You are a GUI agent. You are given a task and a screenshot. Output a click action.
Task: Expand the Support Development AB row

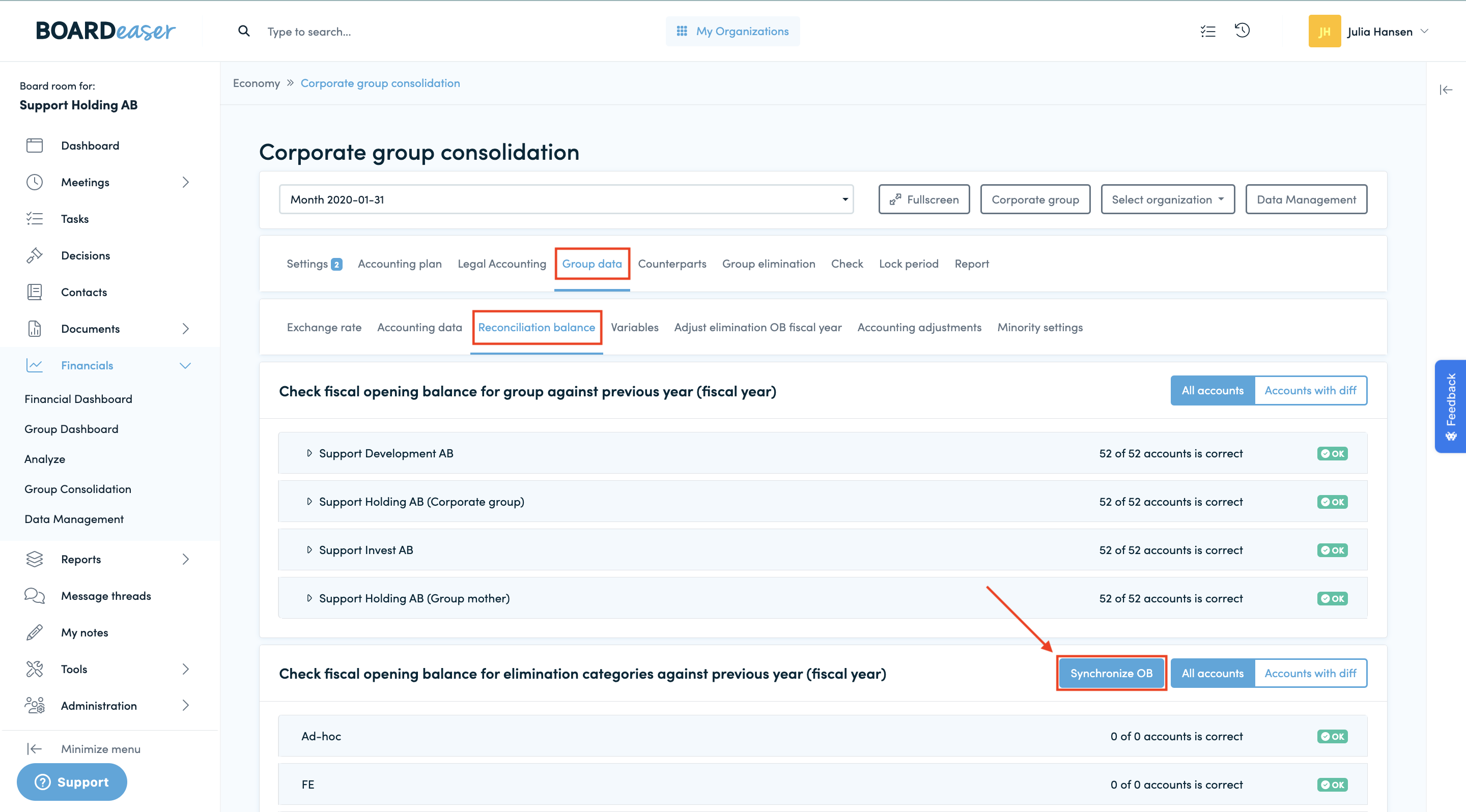pos(309,453)
